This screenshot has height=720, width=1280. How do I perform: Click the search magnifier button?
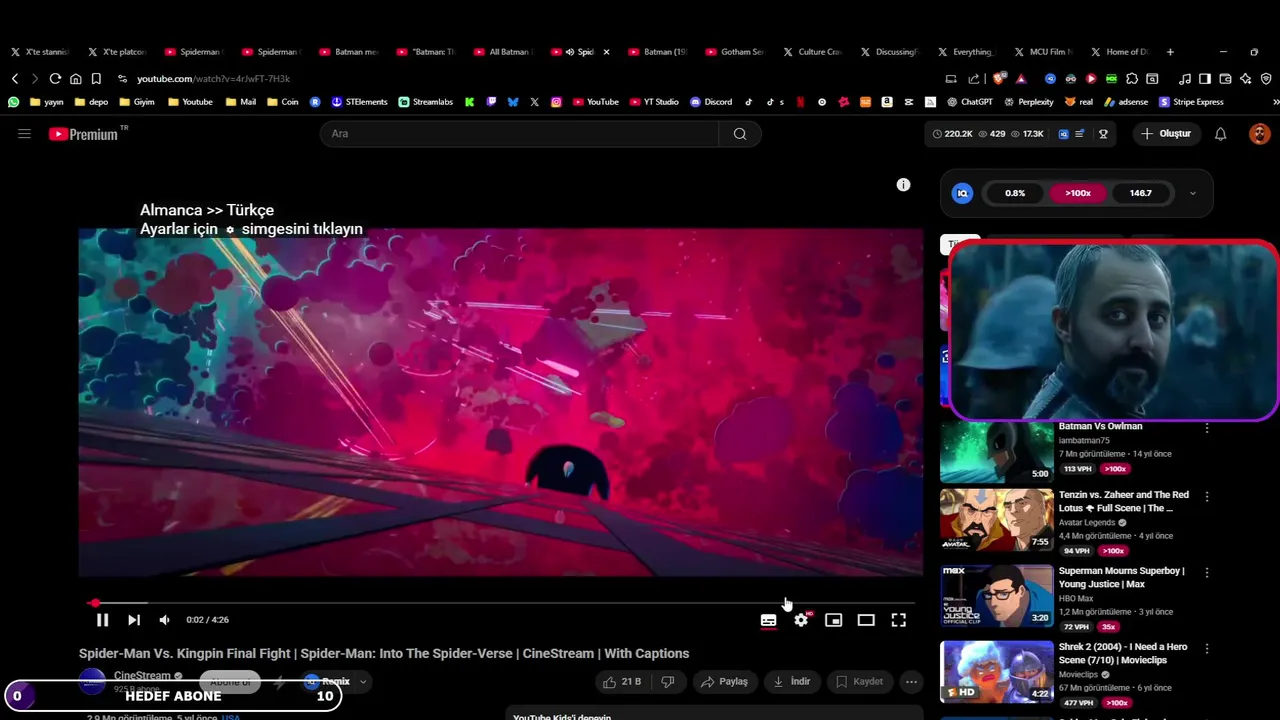(740, 134)
